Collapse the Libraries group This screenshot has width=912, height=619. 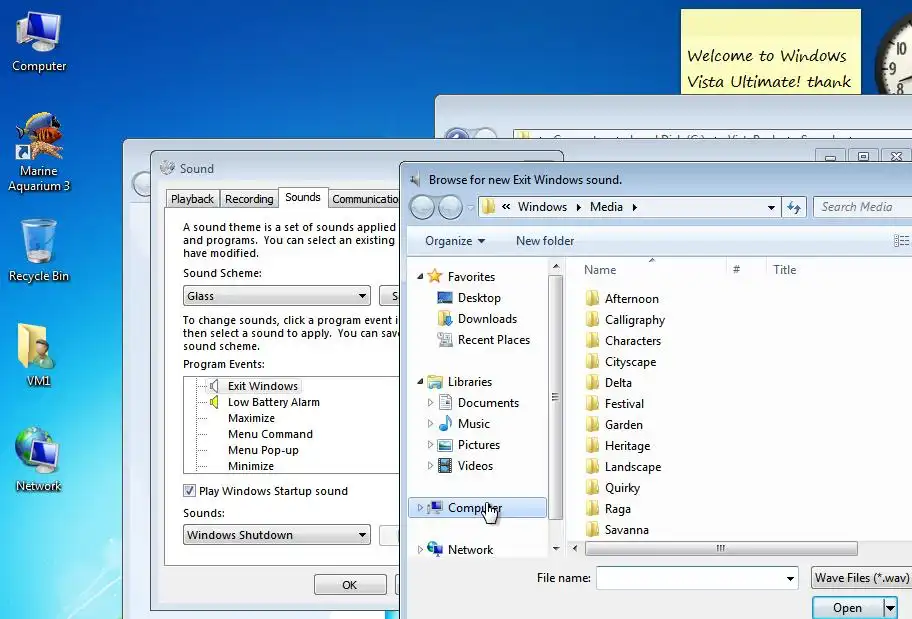click(x=420, y=382)
